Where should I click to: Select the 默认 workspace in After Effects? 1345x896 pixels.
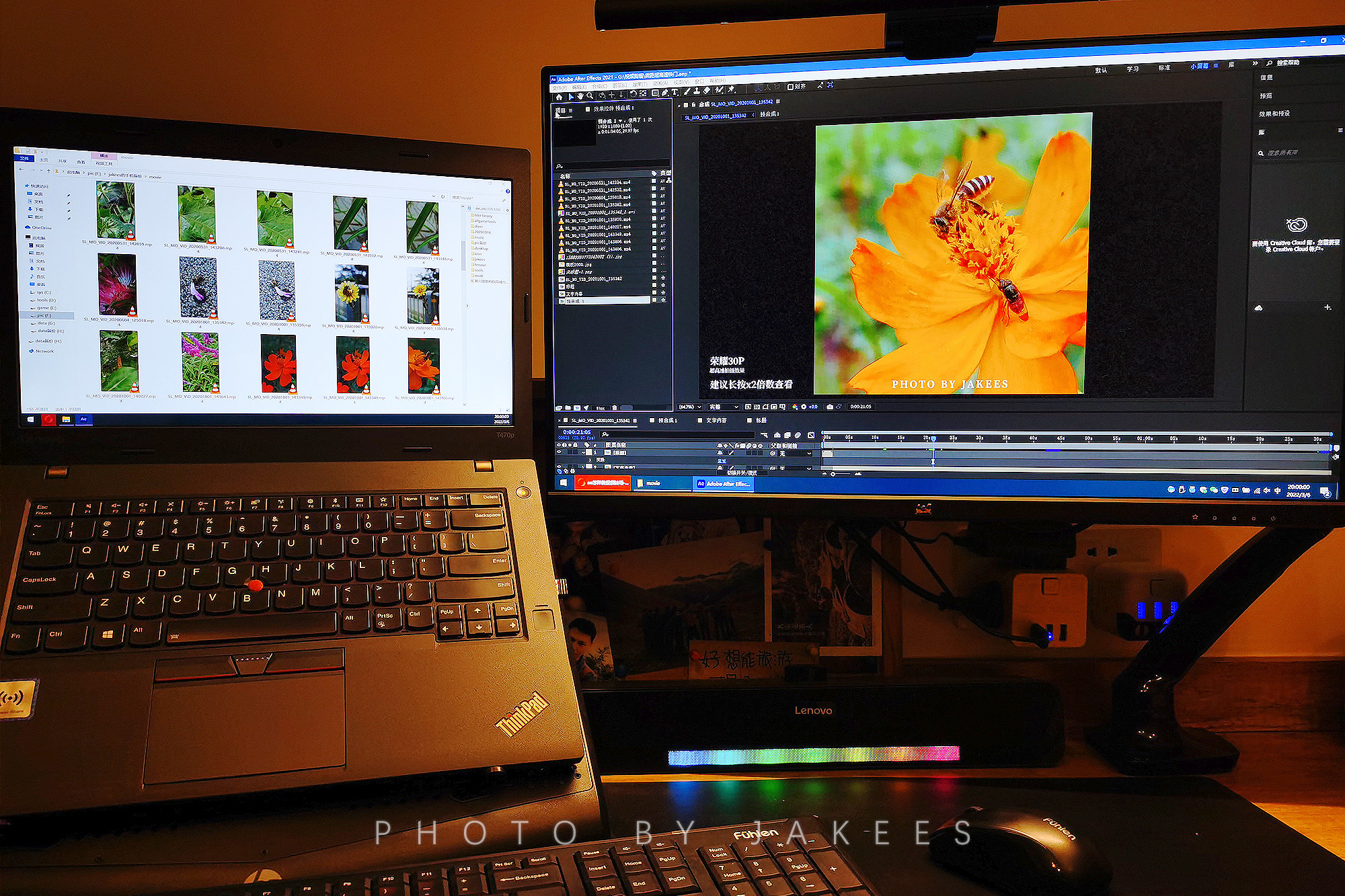click(1101, 71)
